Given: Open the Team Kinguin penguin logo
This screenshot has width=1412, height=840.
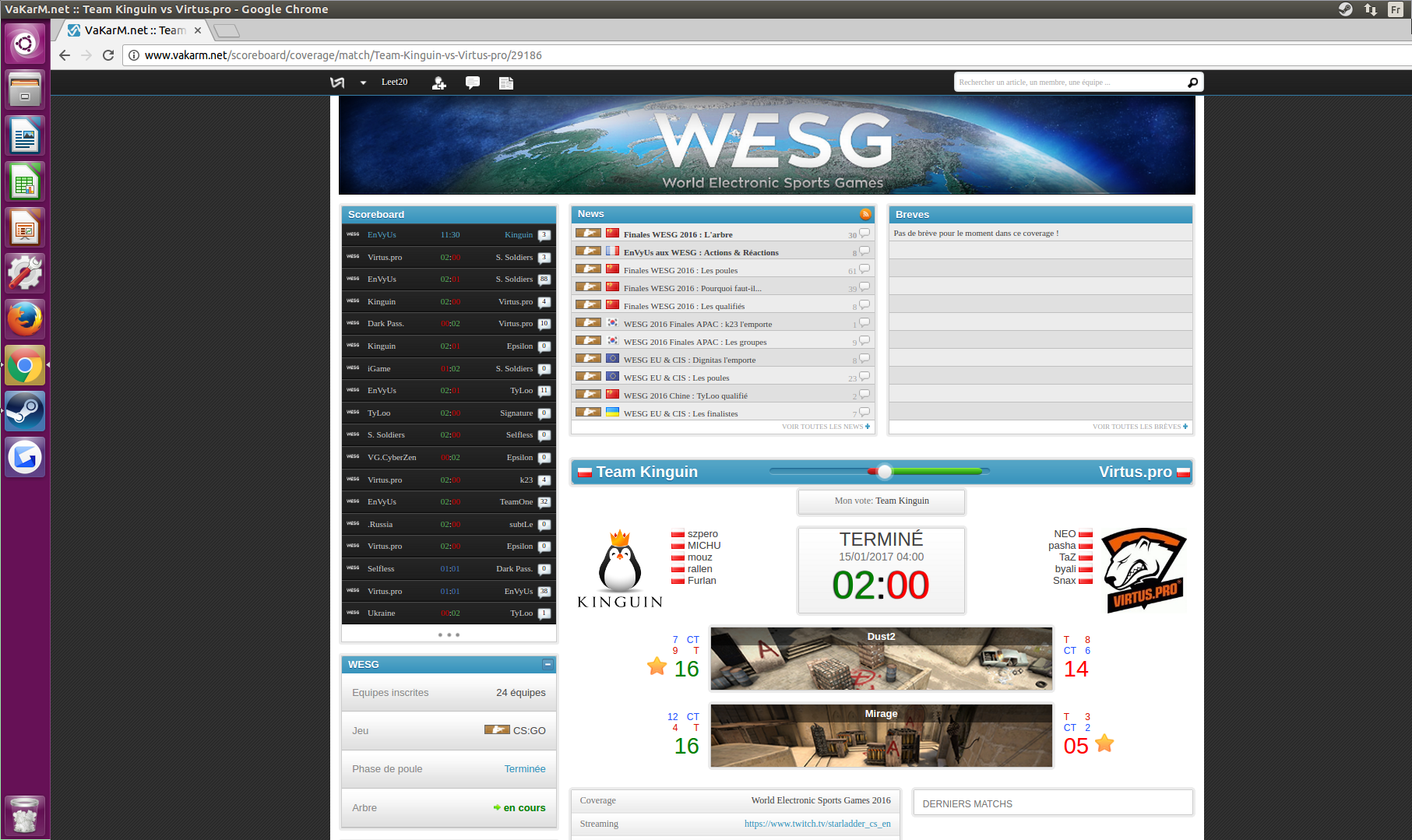Looking at the screenshot, I should pyautogui.click(x=620, y=569).
